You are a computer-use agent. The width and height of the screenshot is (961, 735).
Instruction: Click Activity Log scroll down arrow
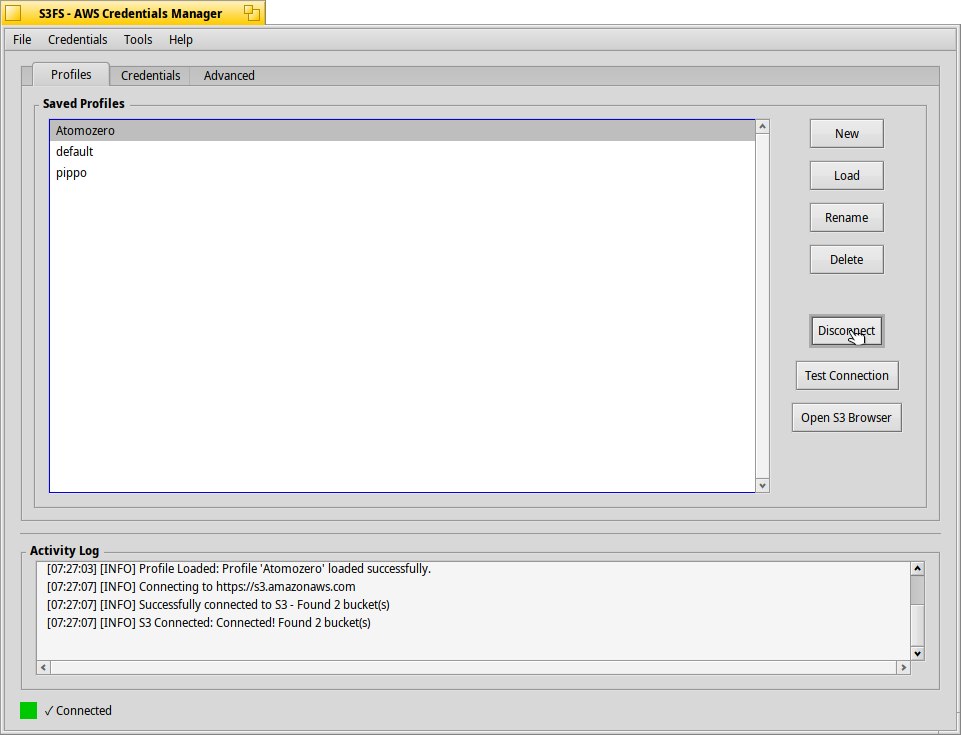pyautogui.click(x=917, y=653)
